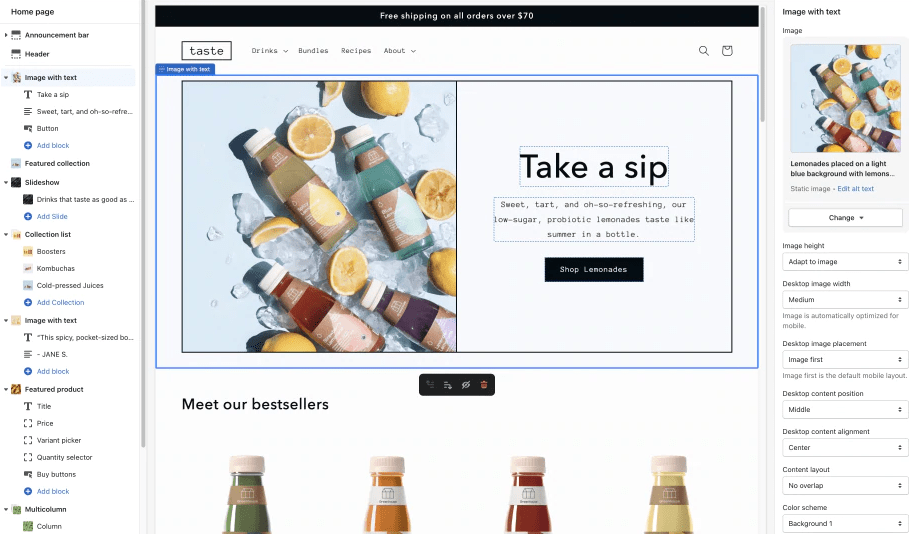Delete section using red trash icon
The image size is (912, 534).
point(484,384)
